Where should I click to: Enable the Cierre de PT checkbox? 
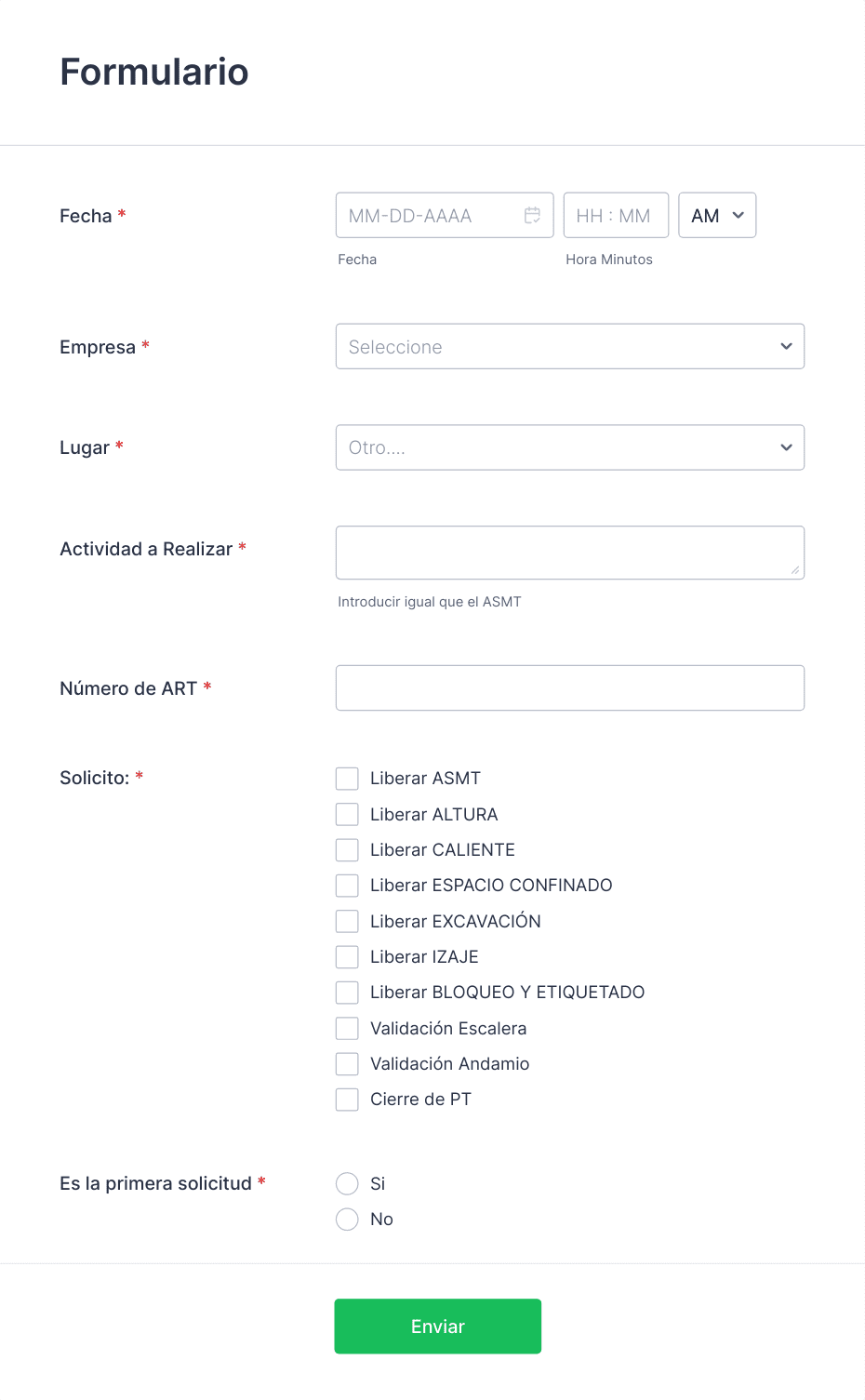point(347,1100)
